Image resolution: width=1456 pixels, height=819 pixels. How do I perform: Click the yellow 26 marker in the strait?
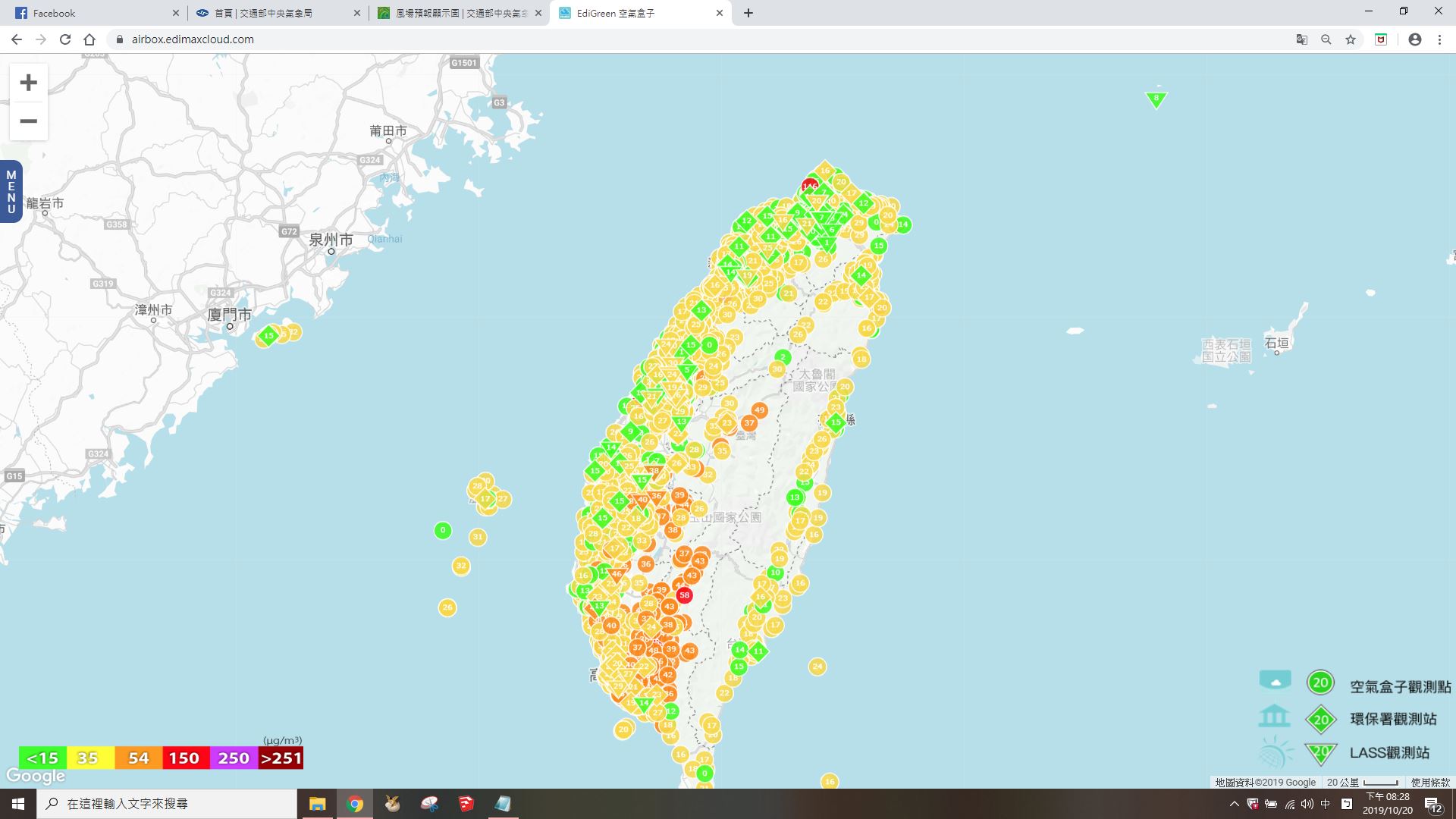coord(447,607)
